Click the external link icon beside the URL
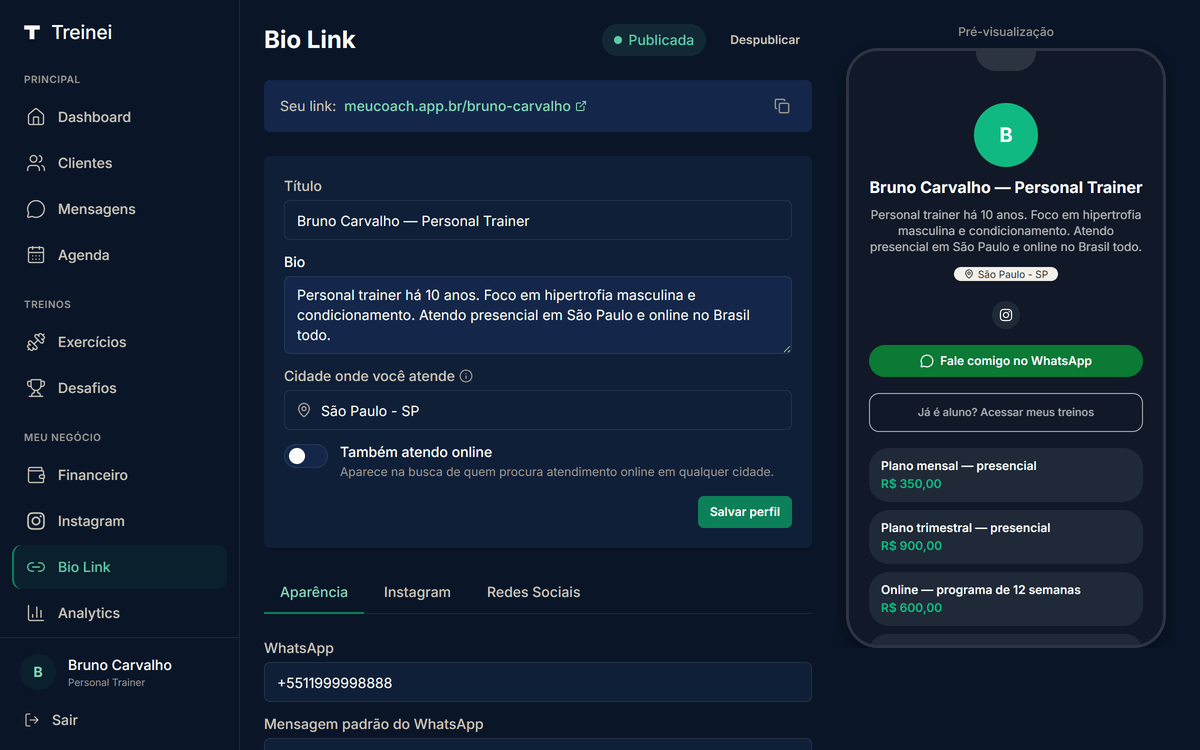Screen dimensions: 1200x750 pos(581,106)
